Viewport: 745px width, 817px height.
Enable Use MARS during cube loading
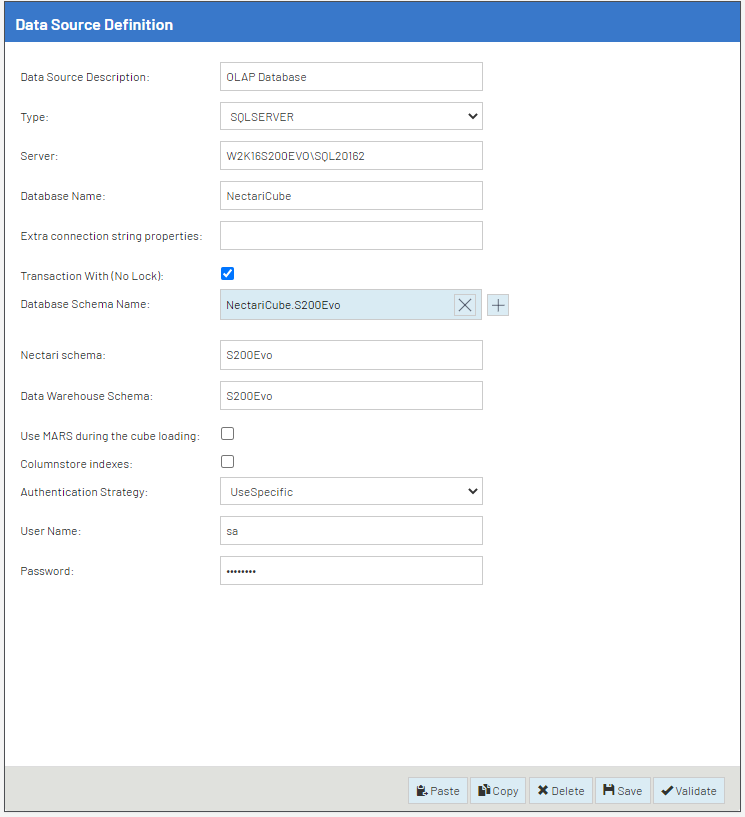pos(228,434)
